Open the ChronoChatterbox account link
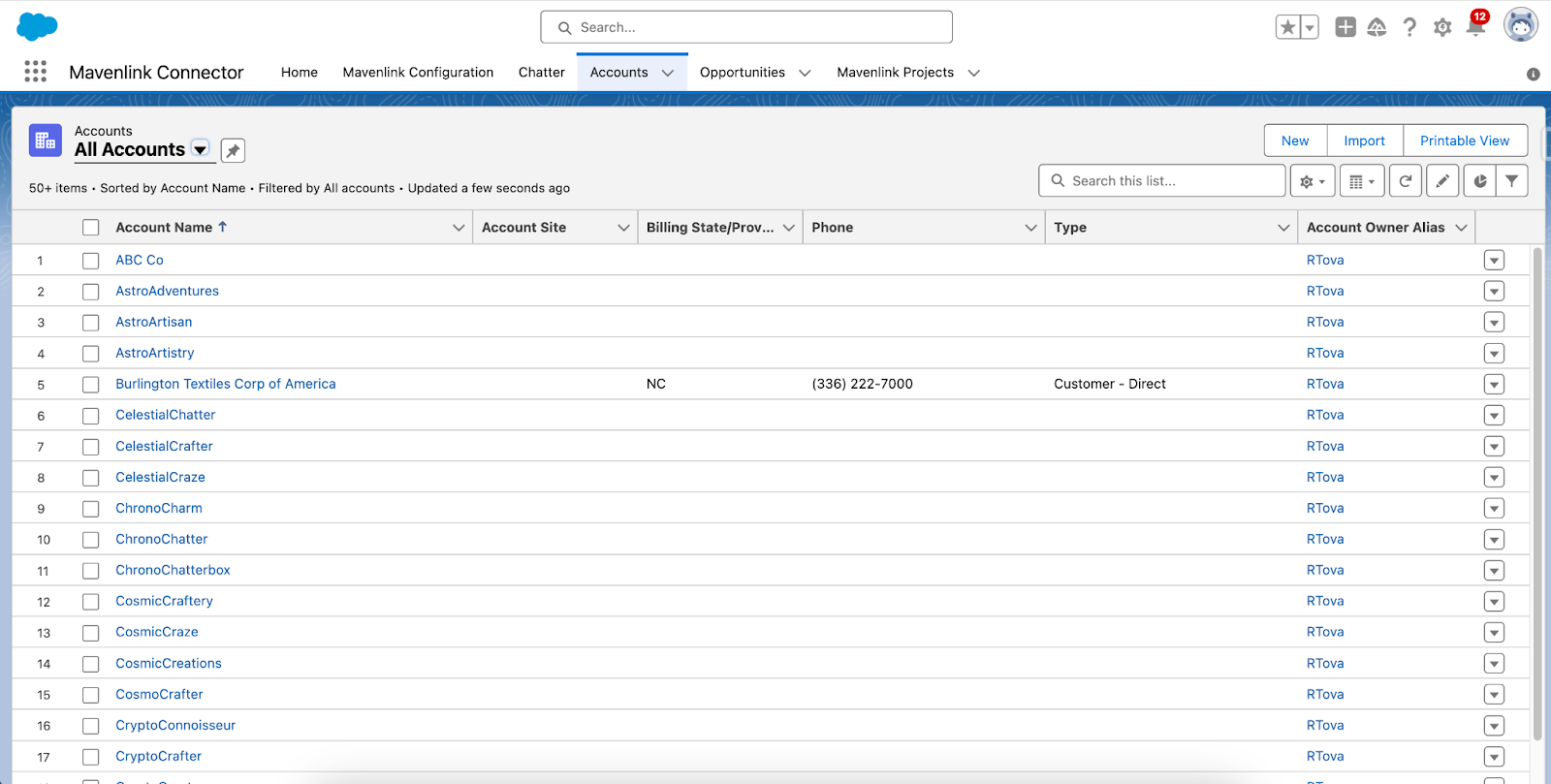Viewport: 1551px width, 784px height. pos(173,570)
